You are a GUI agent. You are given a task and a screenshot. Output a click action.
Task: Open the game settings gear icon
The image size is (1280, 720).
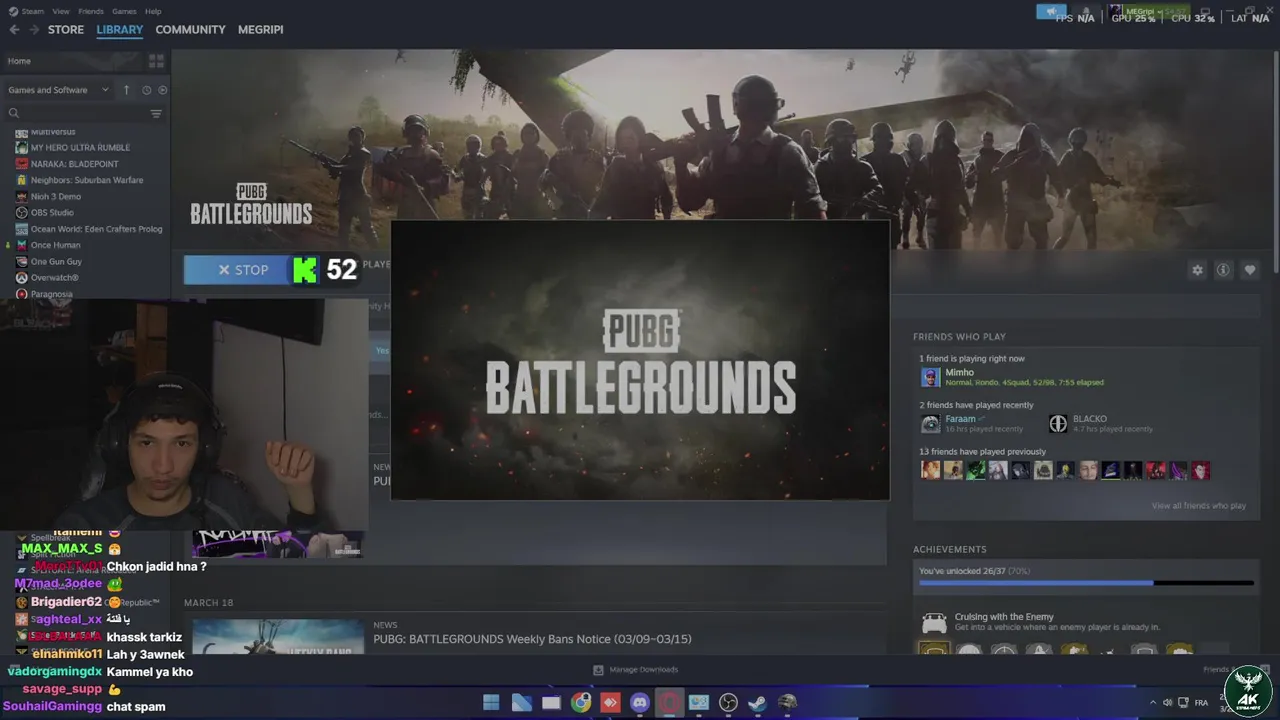[x=1197, y=270]
